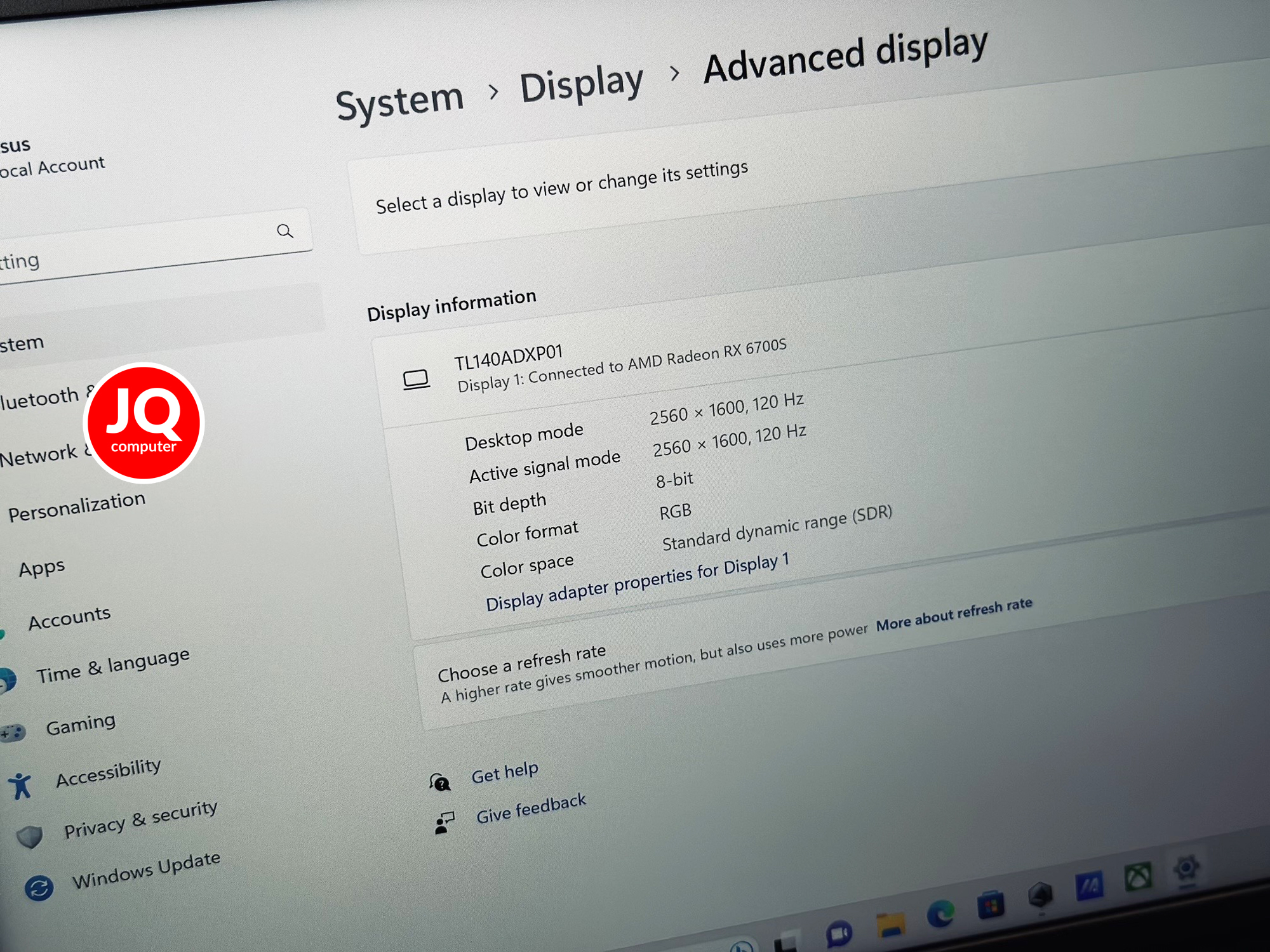1270x952 pixels.
Task: Click the Give feedback link
Action: pos(531,808)
